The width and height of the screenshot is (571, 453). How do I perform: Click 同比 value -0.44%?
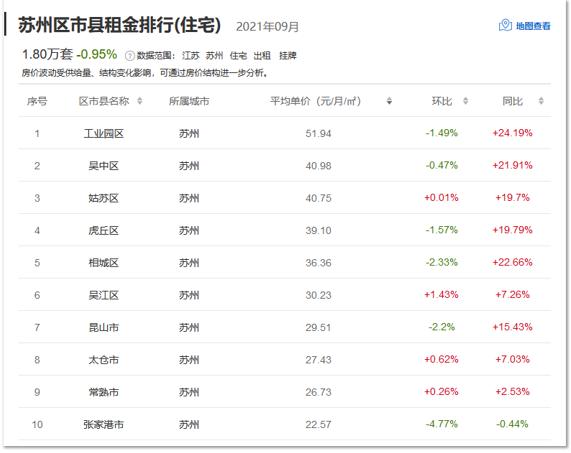512,424
